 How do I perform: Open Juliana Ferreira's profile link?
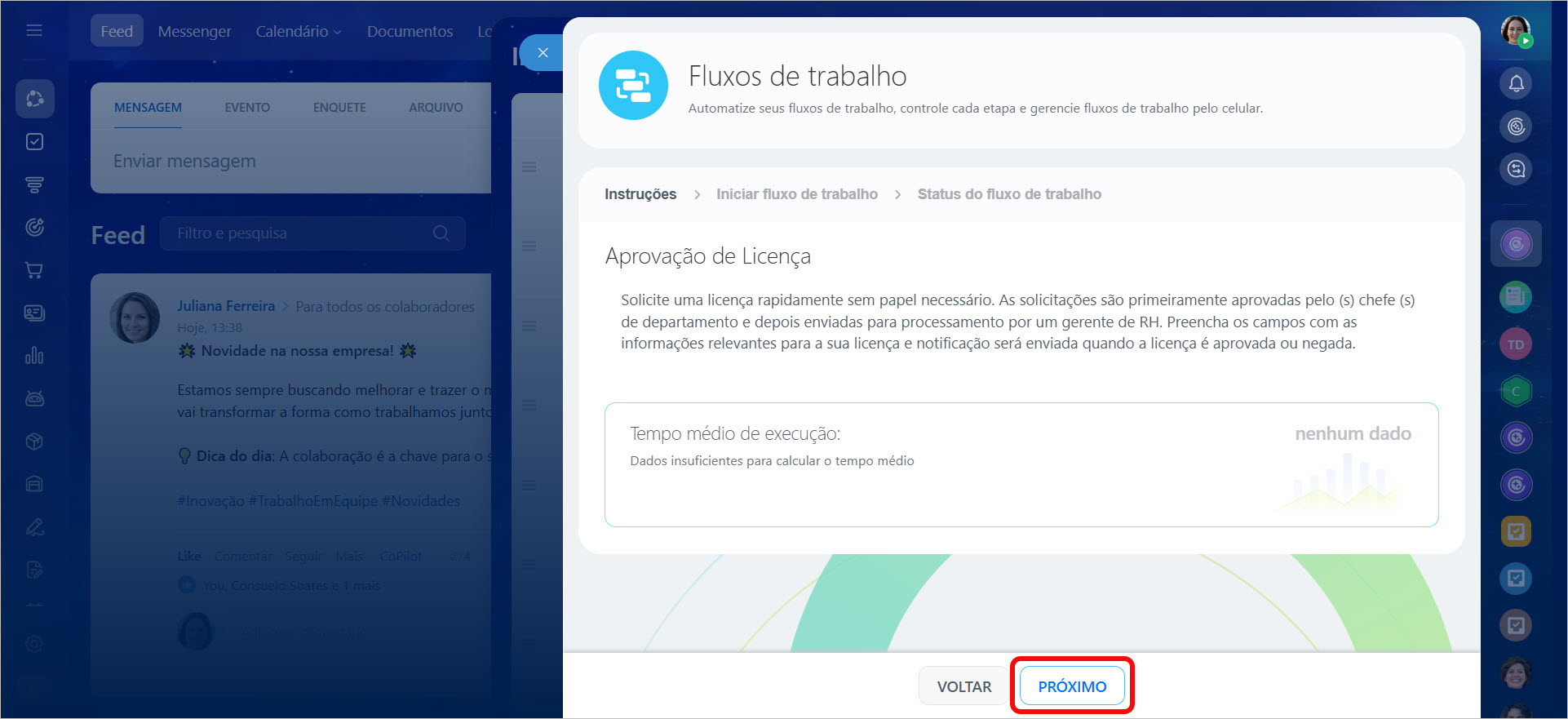pos(226,306)
